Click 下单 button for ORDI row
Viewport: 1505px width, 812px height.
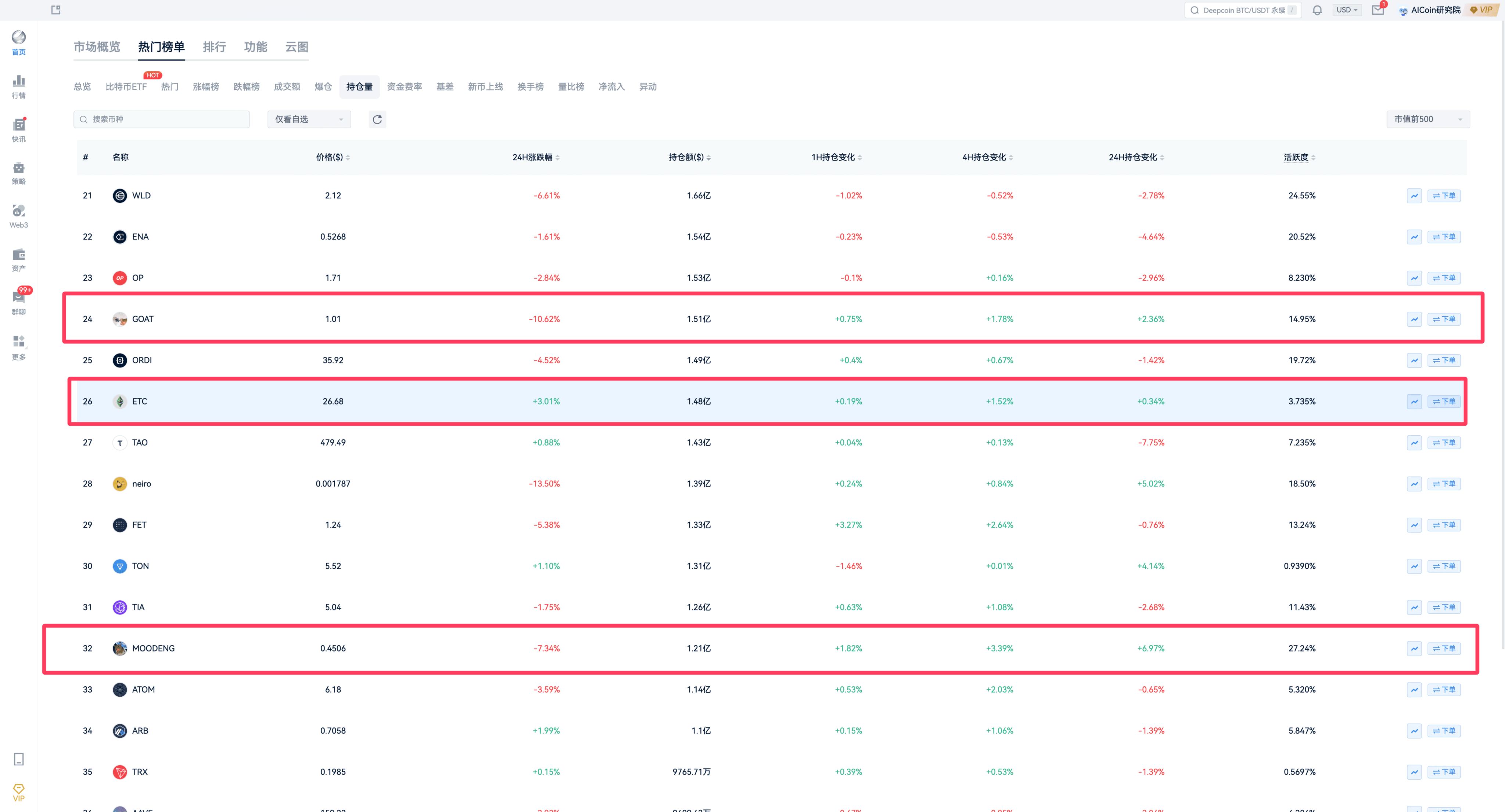point(1444,360)
